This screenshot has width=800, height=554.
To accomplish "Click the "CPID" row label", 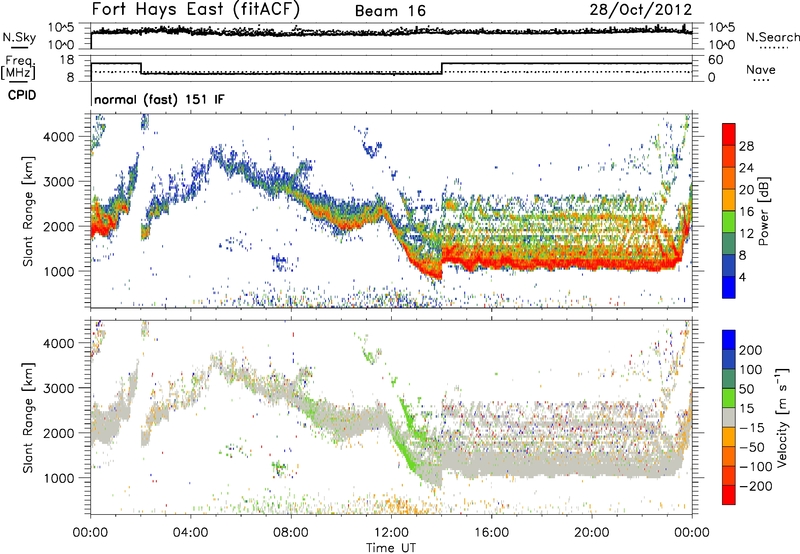I will [x=22, y=95].
